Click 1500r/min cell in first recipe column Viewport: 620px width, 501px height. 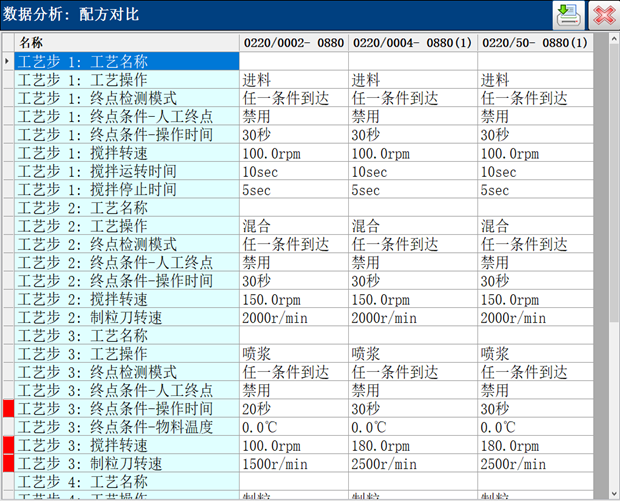(x=294, y=463)
